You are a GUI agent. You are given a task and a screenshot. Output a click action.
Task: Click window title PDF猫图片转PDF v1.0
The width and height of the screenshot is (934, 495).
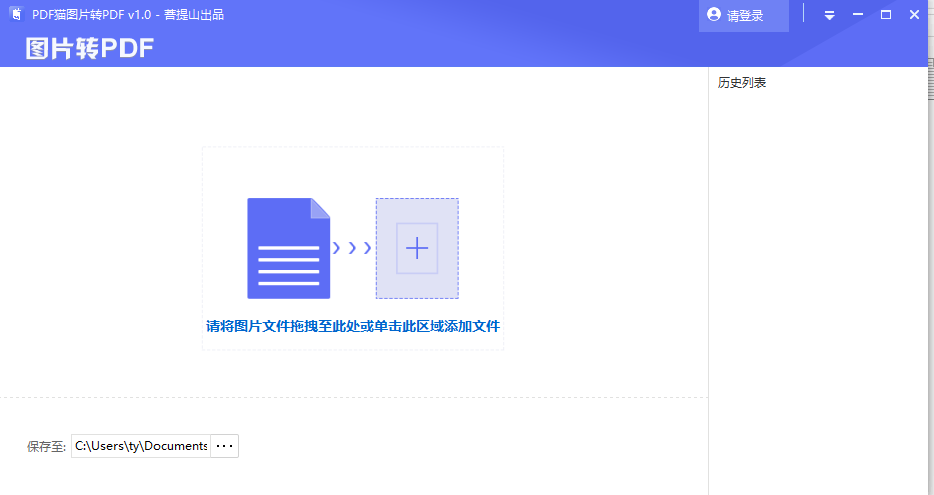coord(92,14)
